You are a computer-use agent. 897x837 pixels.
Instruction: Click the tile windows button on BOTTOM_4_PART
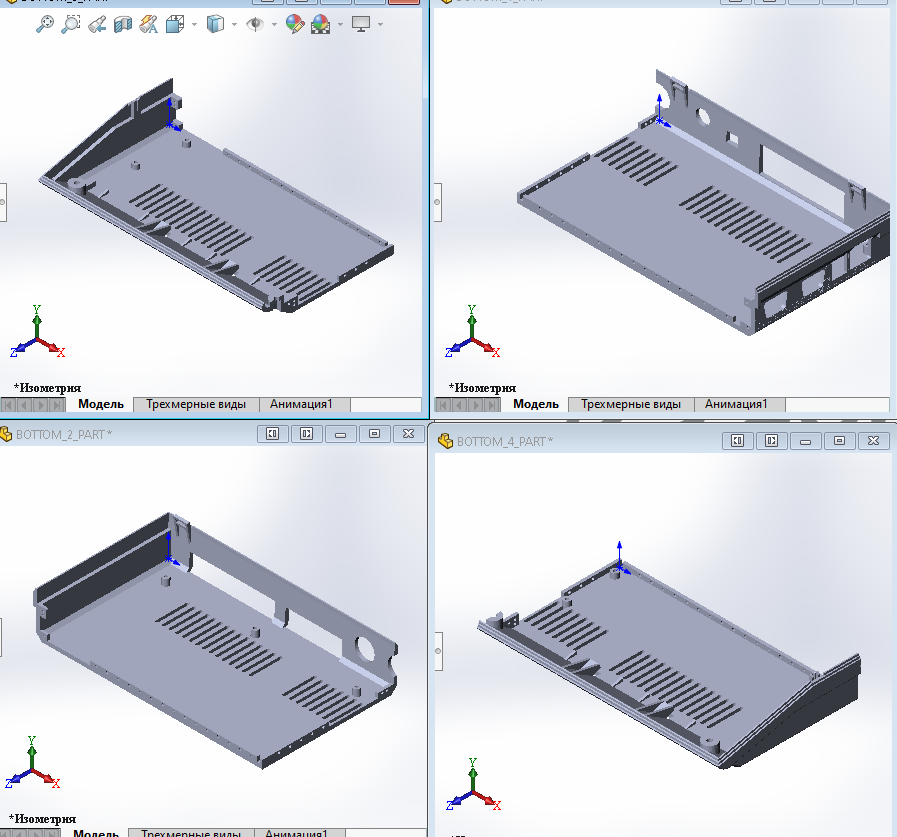click(x=738, y=440)
